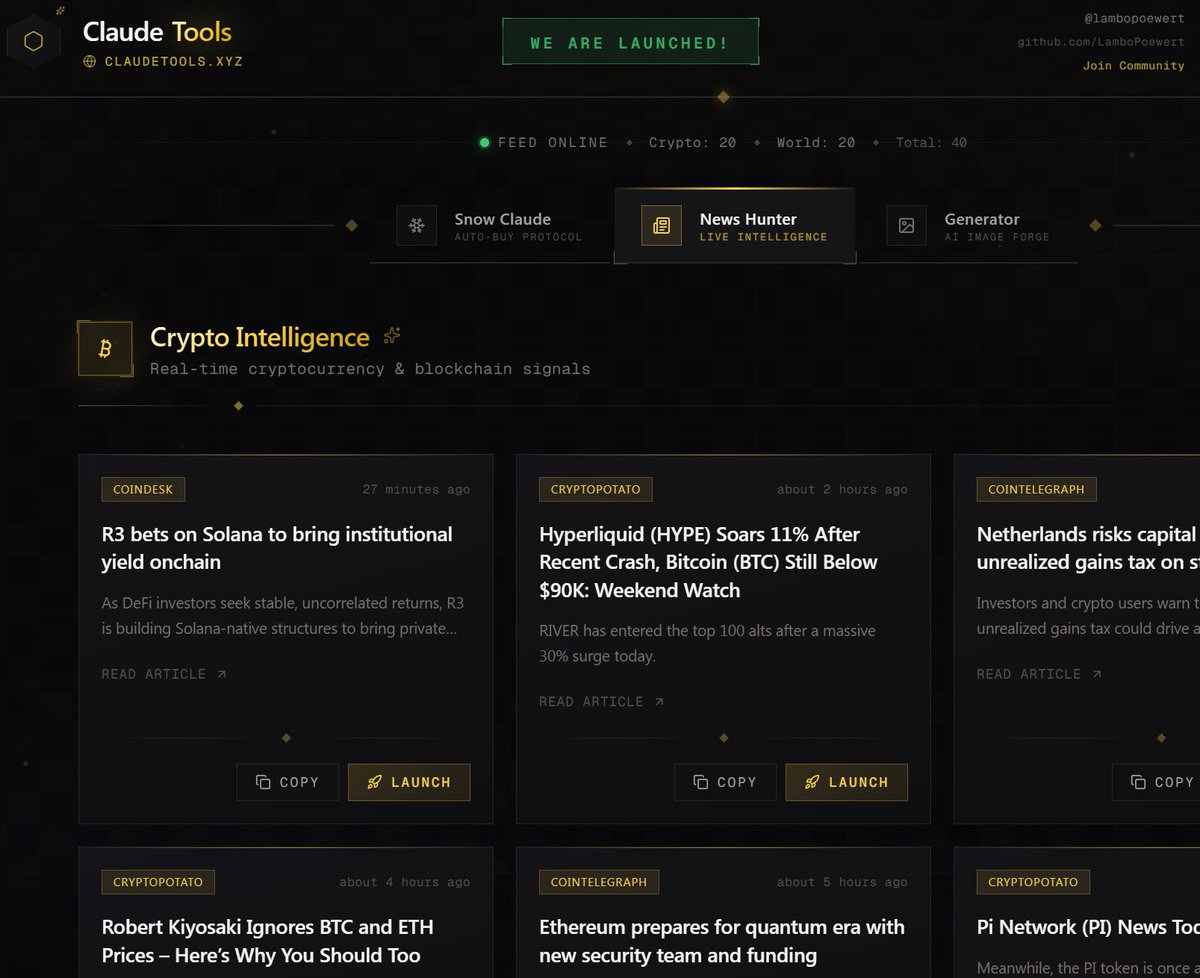Select the News Hunter Live Intelligence tab
Viewport: 1200px width, 978px height.
[735, 226]
